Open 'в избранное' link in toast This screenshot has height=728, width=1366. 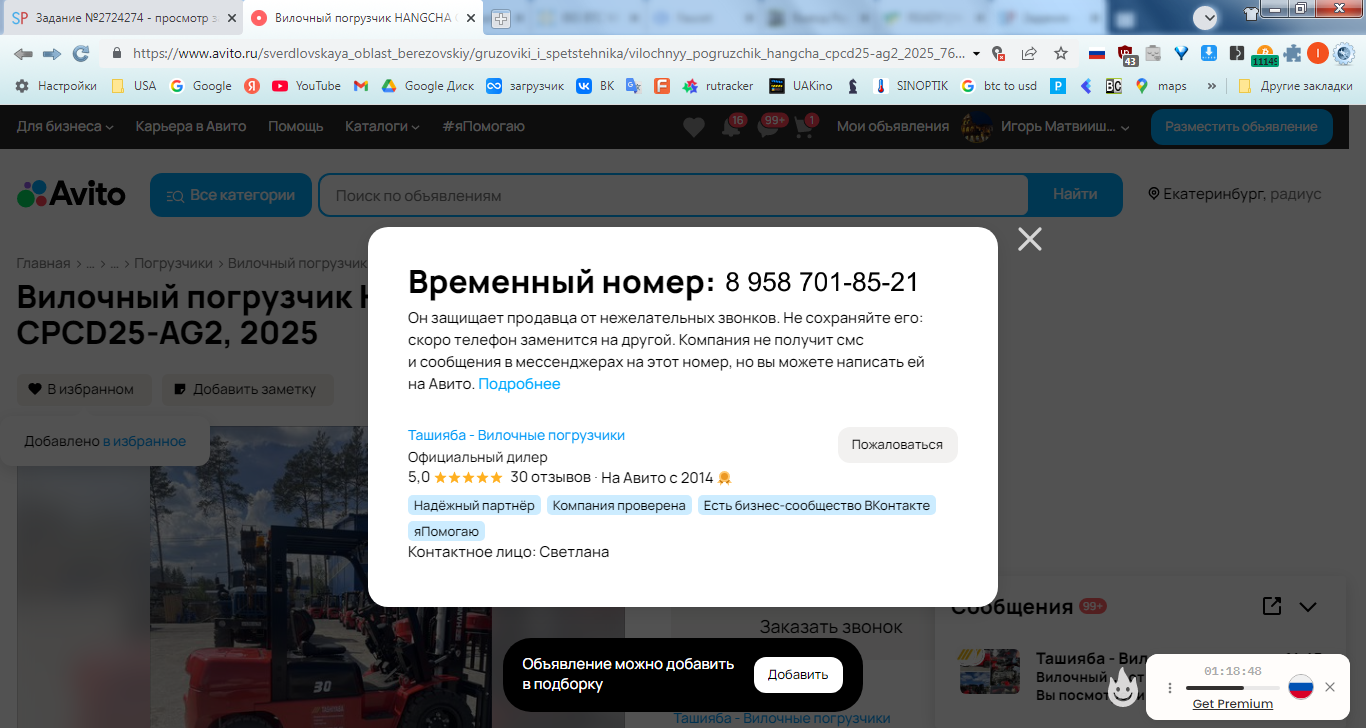(144, 441)
